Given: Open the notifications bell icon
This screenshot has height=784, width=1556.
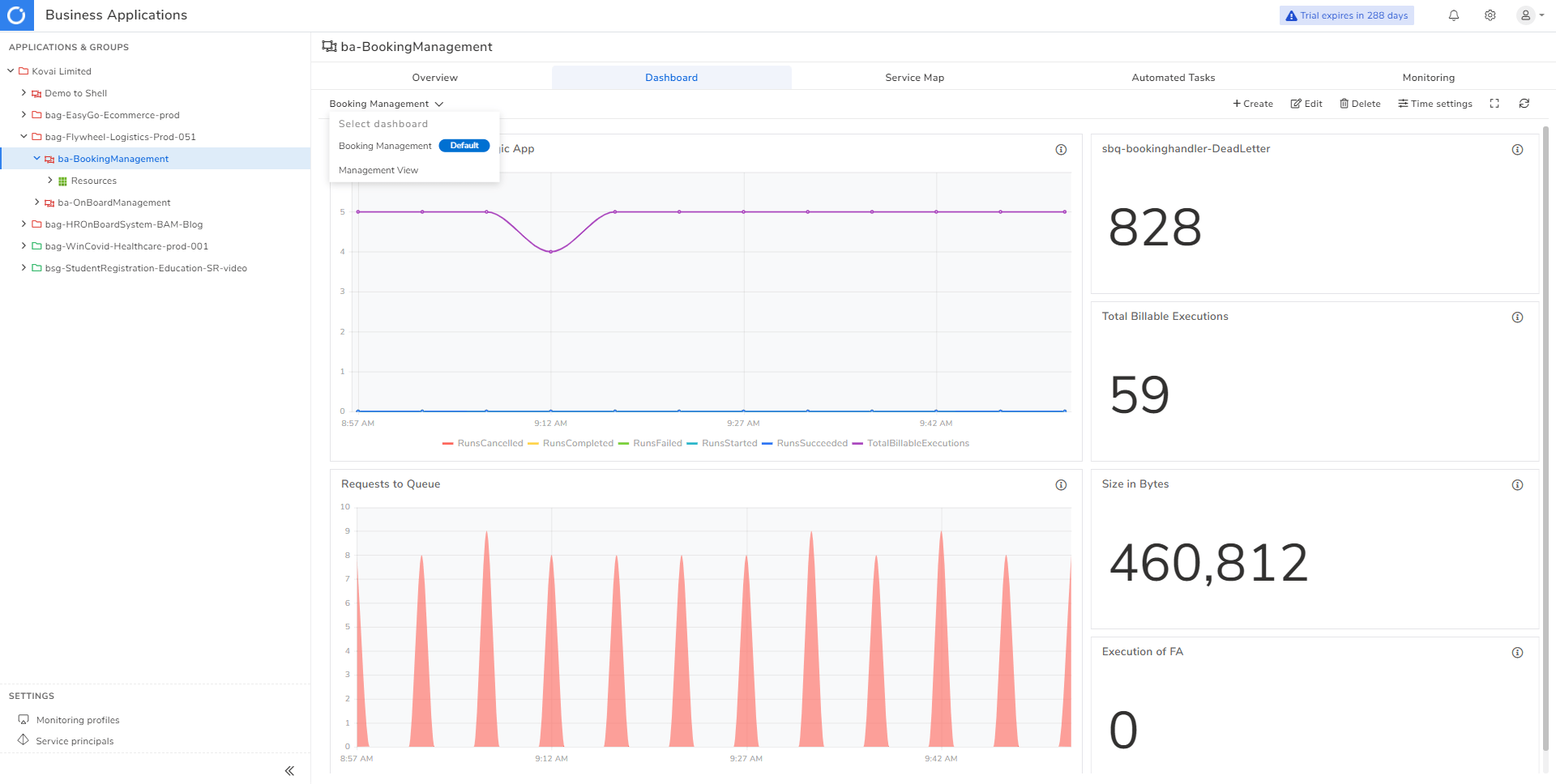Looking at the screenshot, I should [1453, 15].
